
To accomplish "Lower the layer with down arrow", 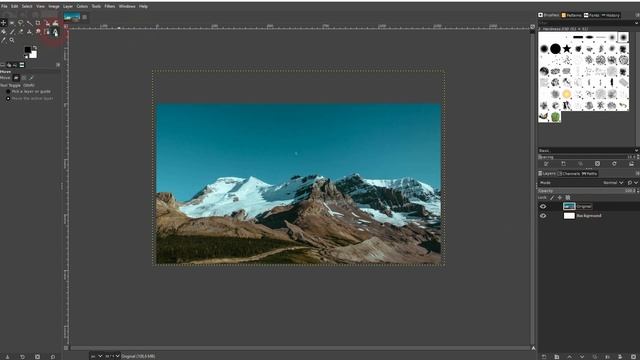I will [582, 357].
